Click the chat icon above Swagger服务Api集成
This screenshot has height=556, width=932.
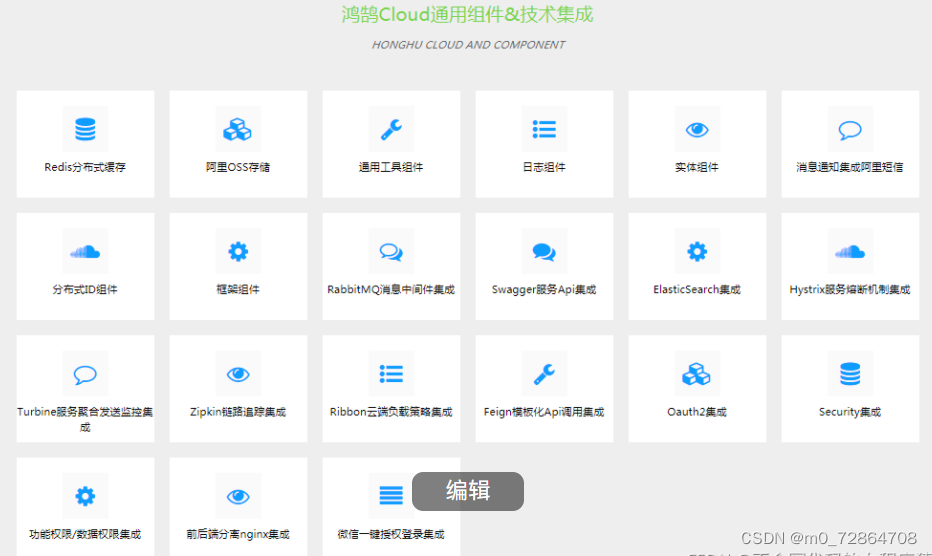[x=544, y=252]
